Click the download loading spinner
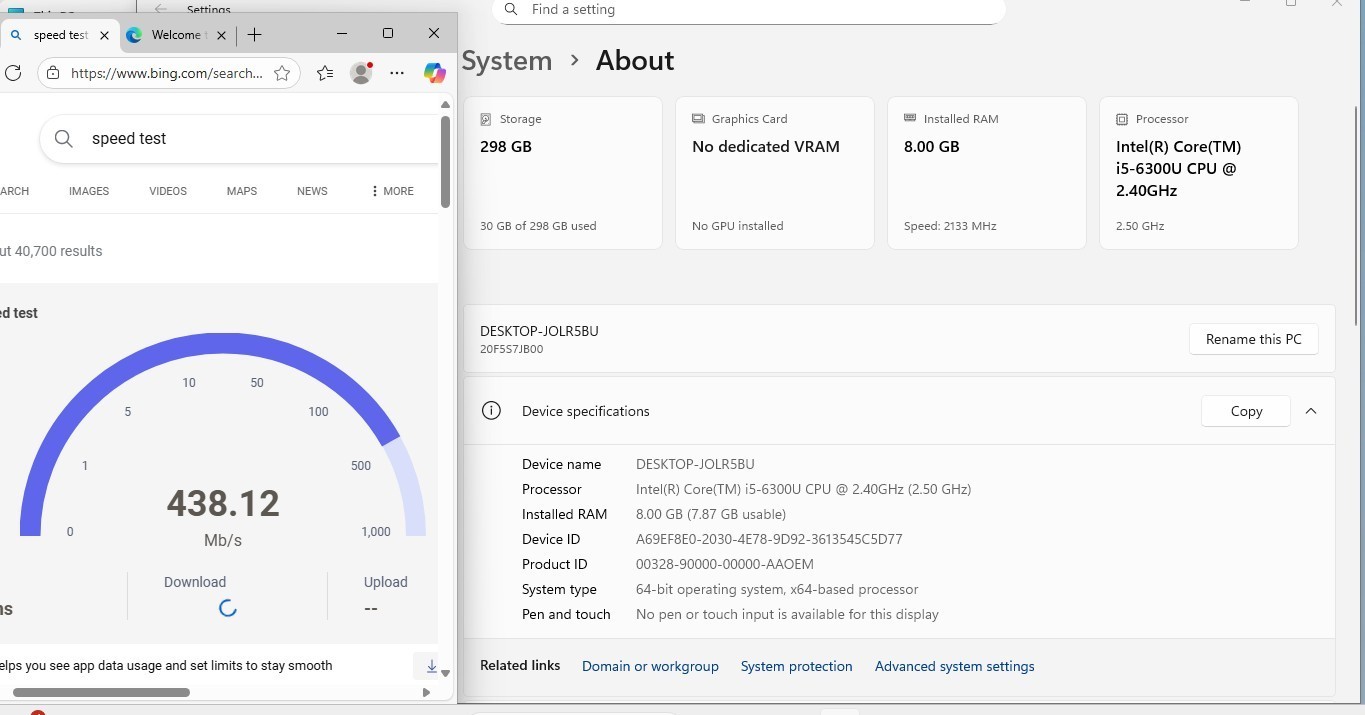This screenshot has width=1365, height=715. tap(228, 608)
